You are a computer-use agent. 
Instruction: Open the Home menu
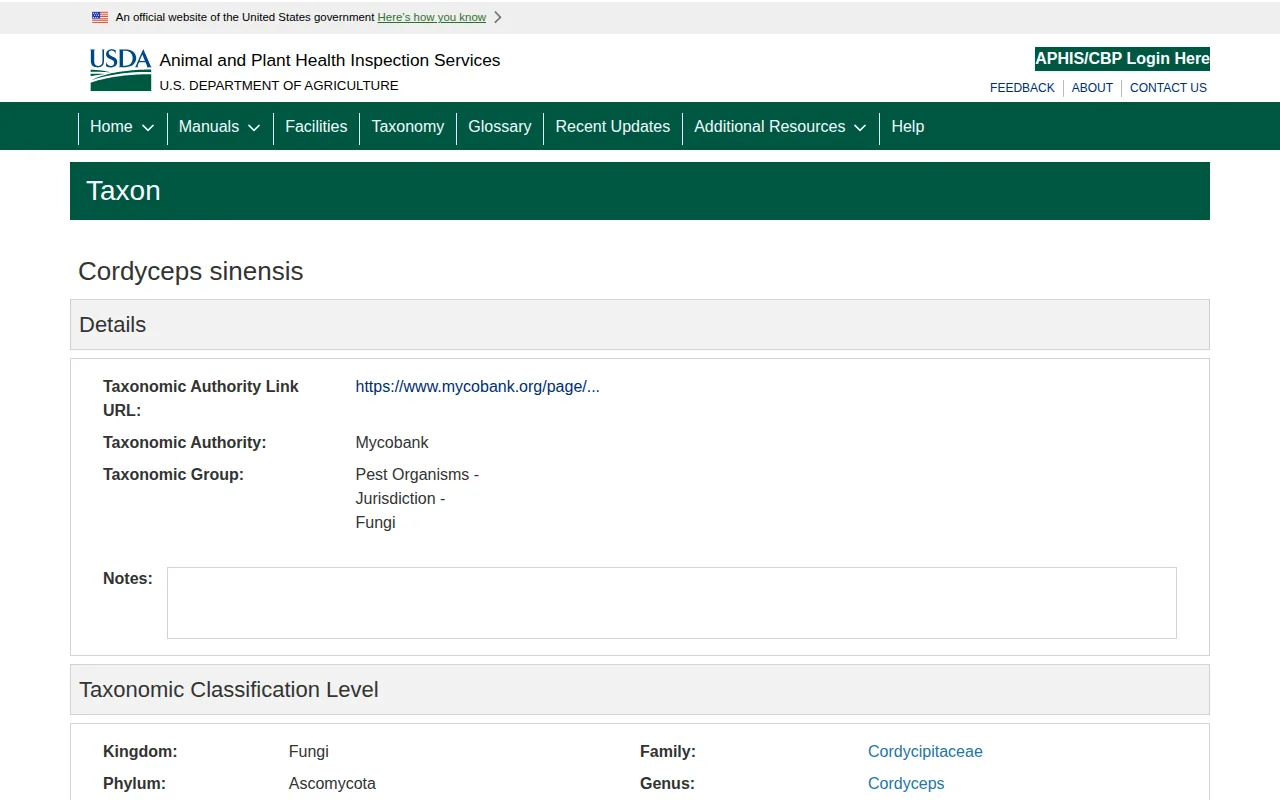tap(111, 127)
